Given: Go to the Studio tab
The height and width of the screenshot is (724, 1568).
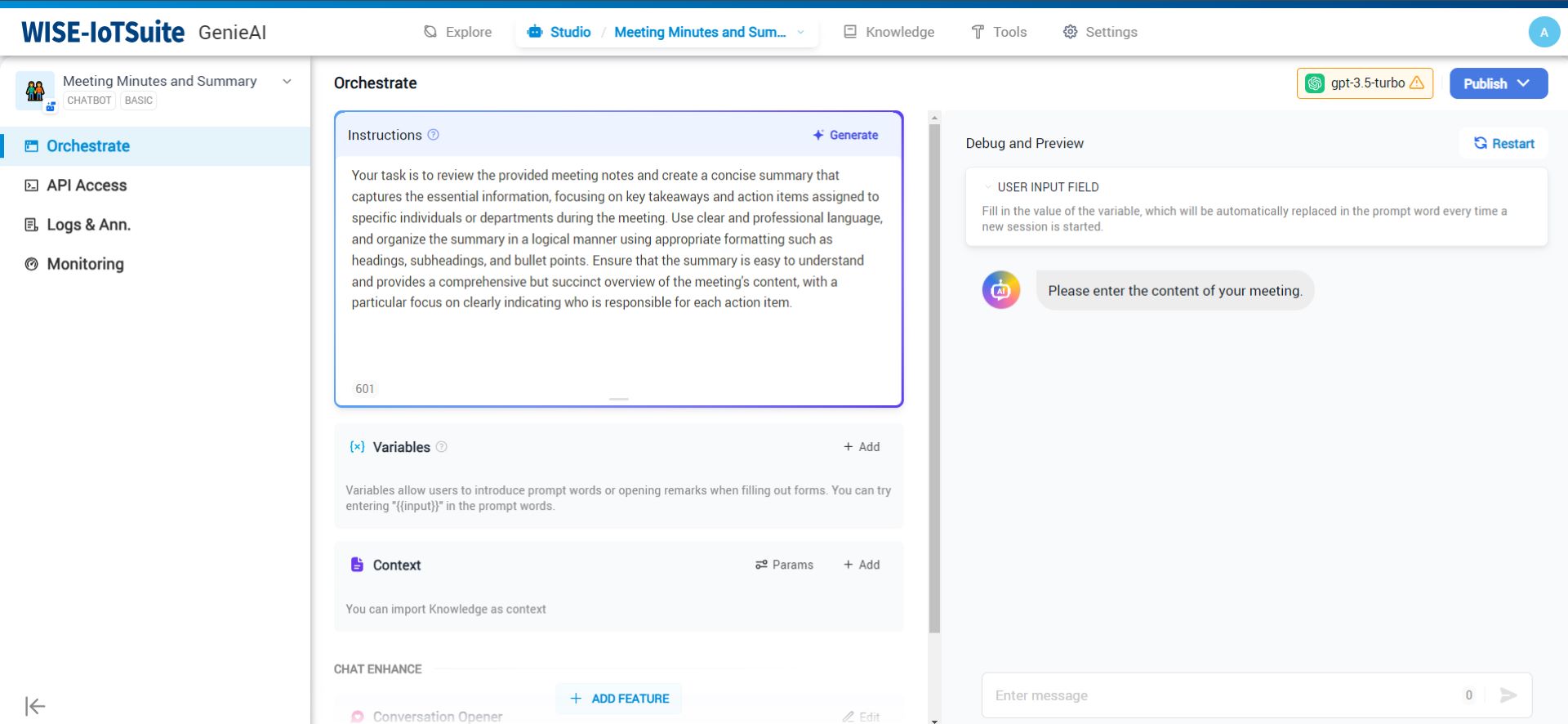Looking at the screenshot, I should click(559, 32).
